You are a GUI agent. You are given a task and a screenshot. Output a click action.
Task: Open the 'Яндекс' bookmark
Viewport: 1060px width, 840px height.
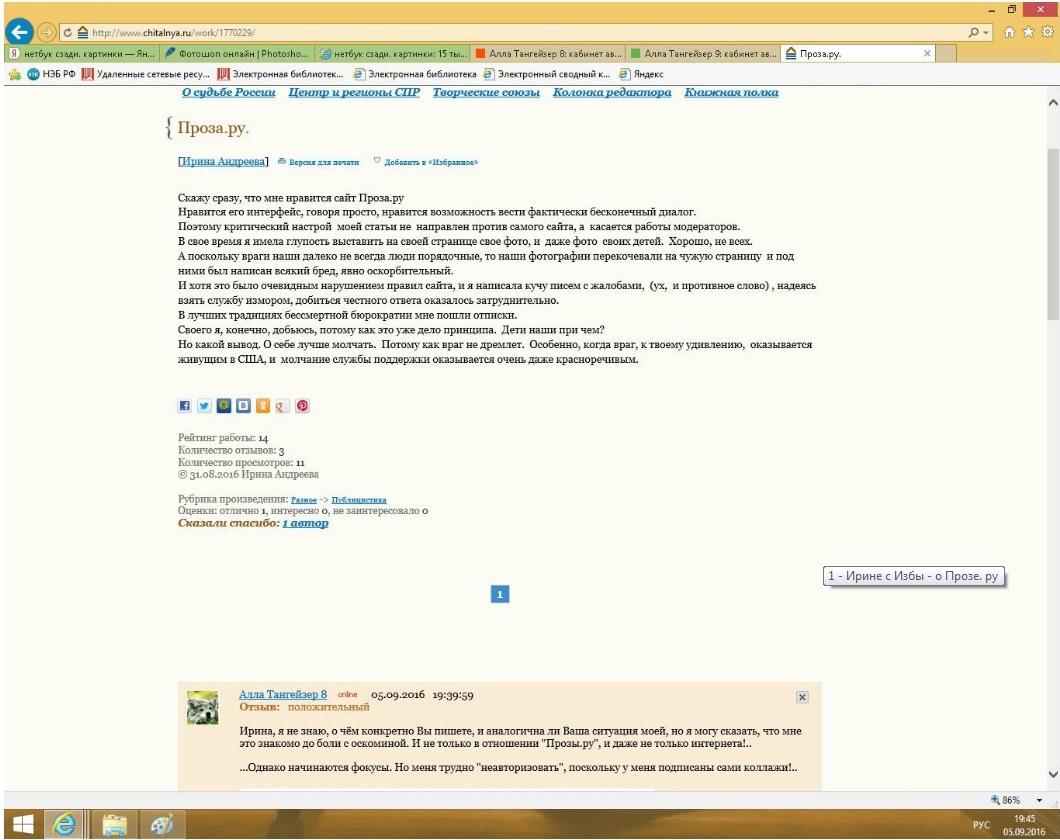(x=641, y=74)
